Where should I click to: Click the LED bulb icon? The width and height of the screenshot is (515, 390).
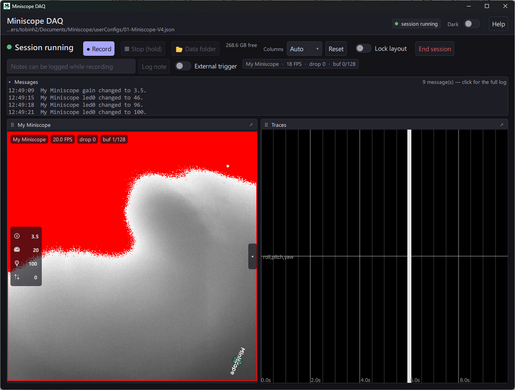click(17, 263)
